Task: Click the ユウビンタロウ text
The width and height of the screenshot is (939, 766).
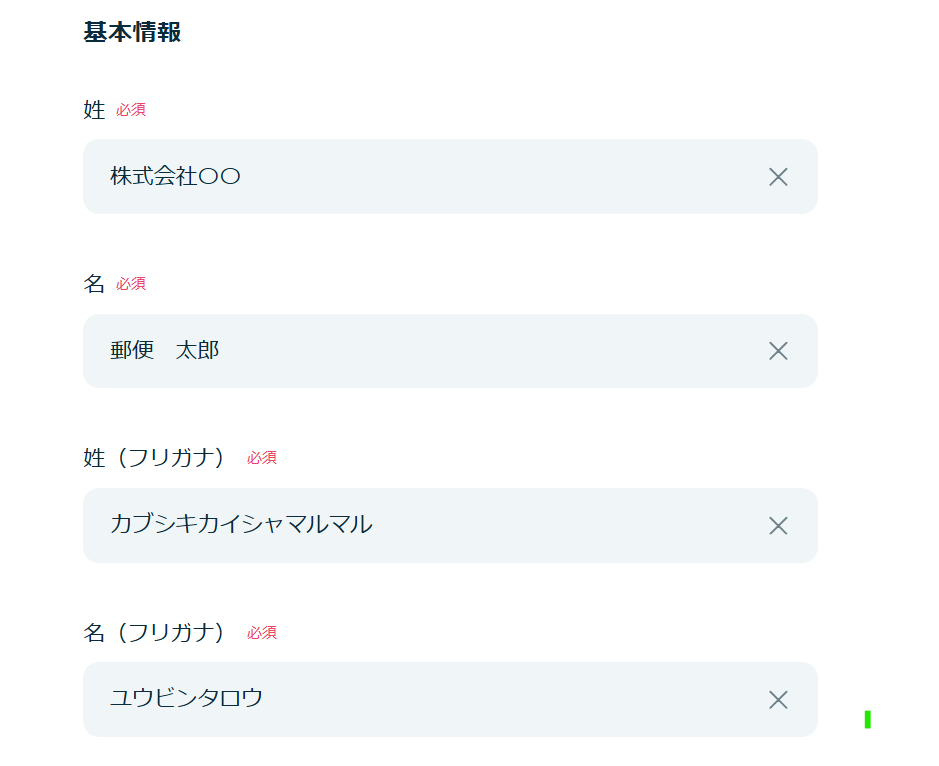Action: click(186, 698)
